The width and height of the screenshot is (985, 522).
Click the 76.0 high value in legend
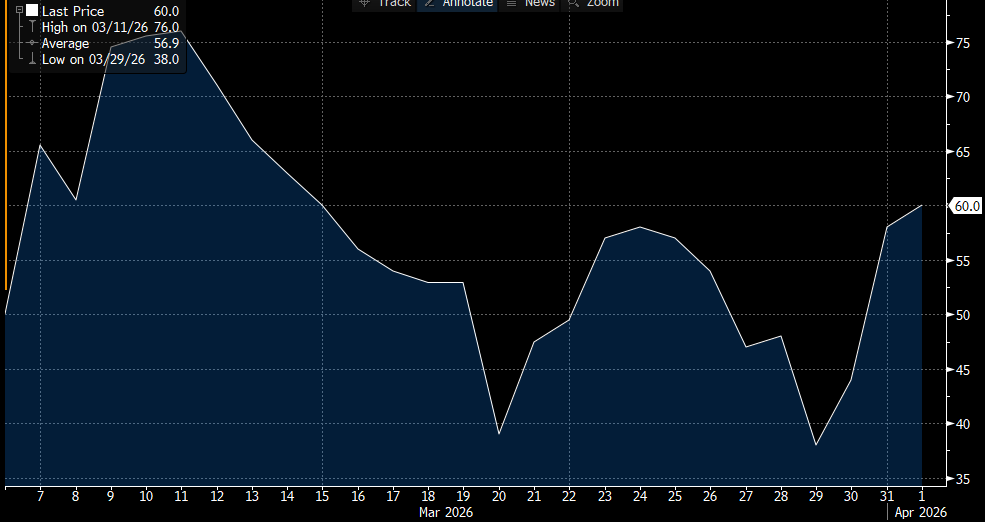[x=166, y=27]
